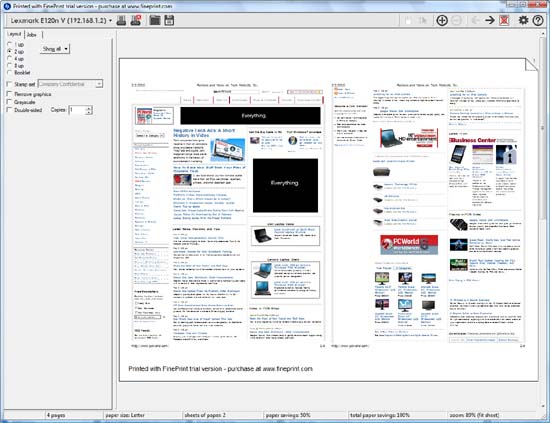Open the Lexmark E120n printer dropdown
Viewport: 550px width, 423px height.
point(61,20)
